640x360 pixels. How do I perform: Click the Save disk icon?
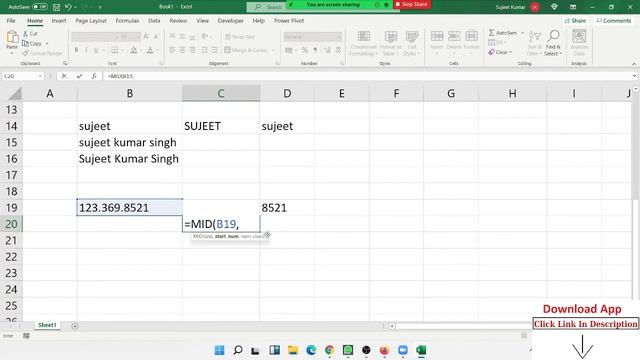pyautogui.click(x=56, y=7)
